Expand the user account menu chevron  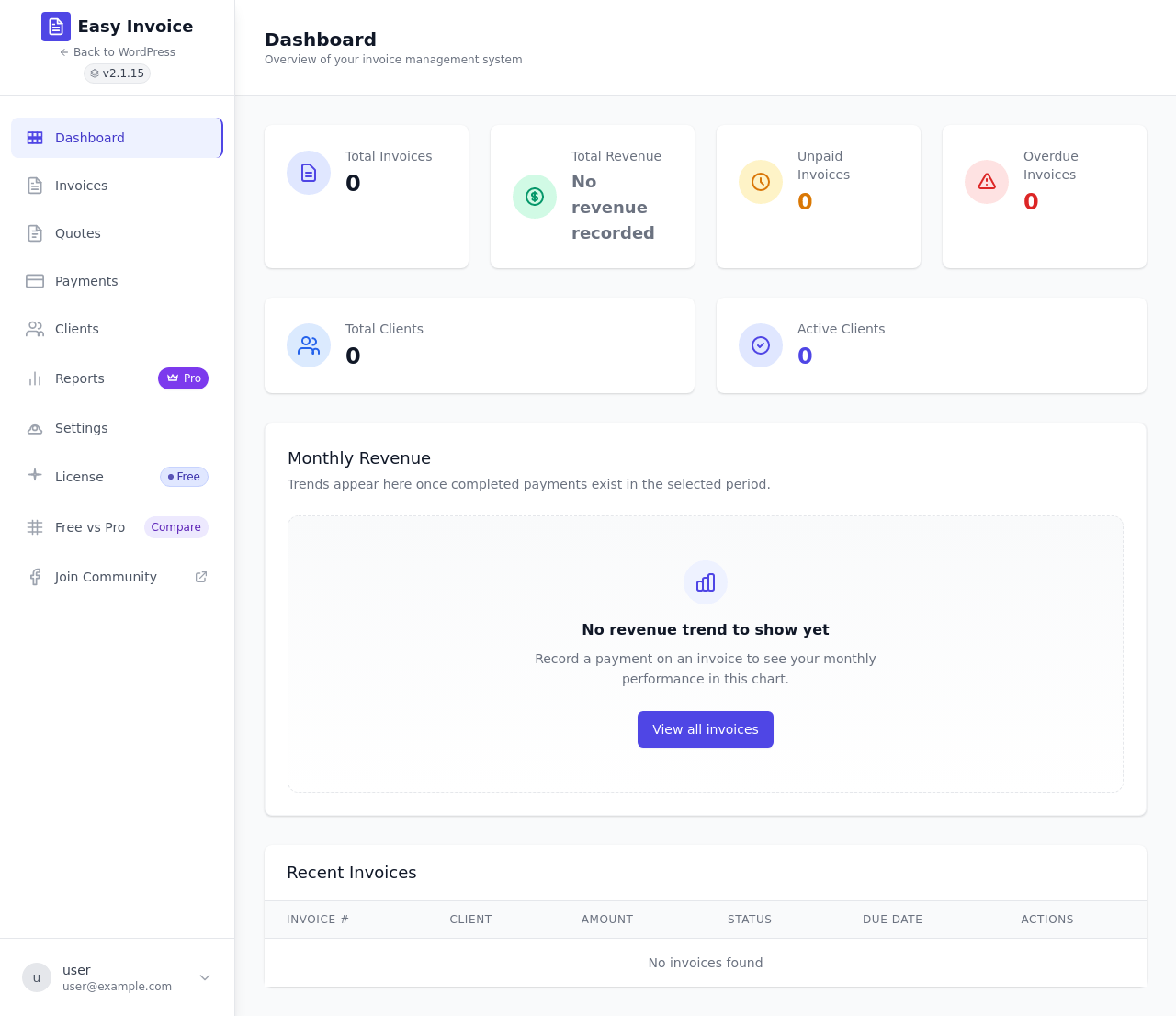point(205,977)
